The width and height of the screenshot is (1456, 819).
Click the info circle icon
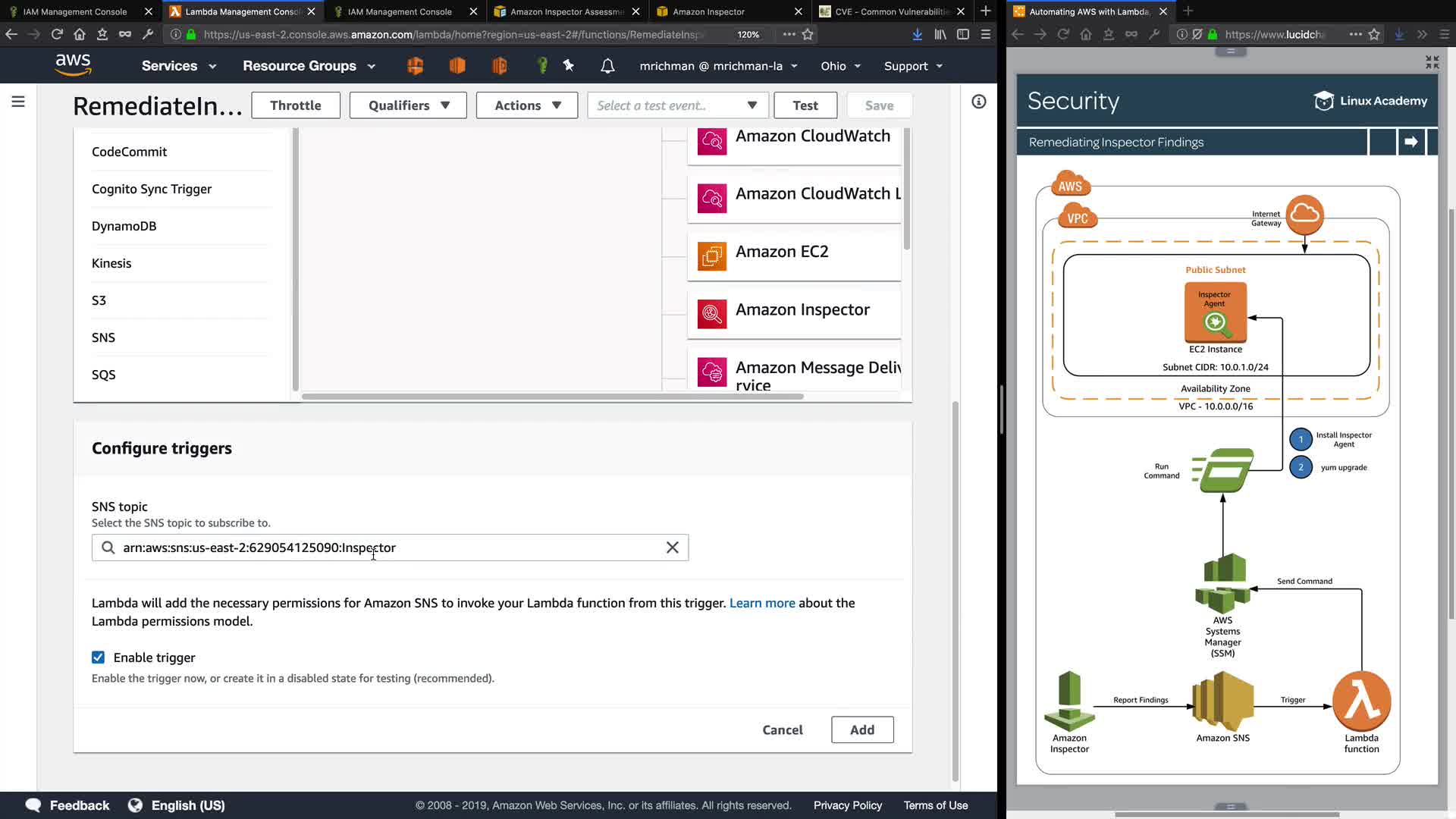(x=979, y=102)
